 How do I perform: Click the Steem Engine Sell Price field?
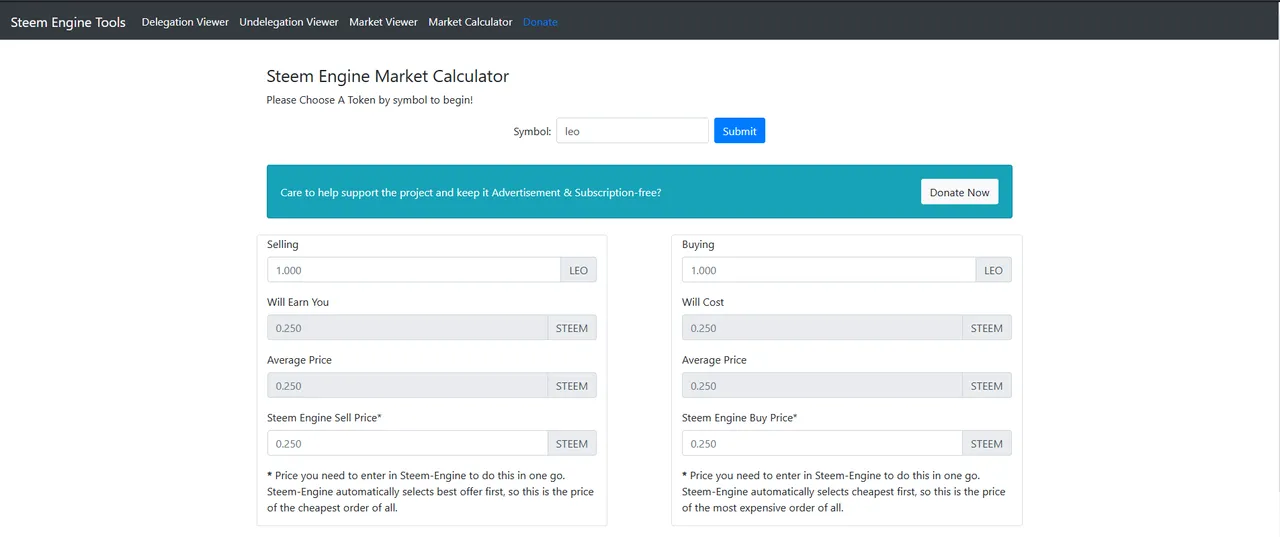(x=407, y=444)
